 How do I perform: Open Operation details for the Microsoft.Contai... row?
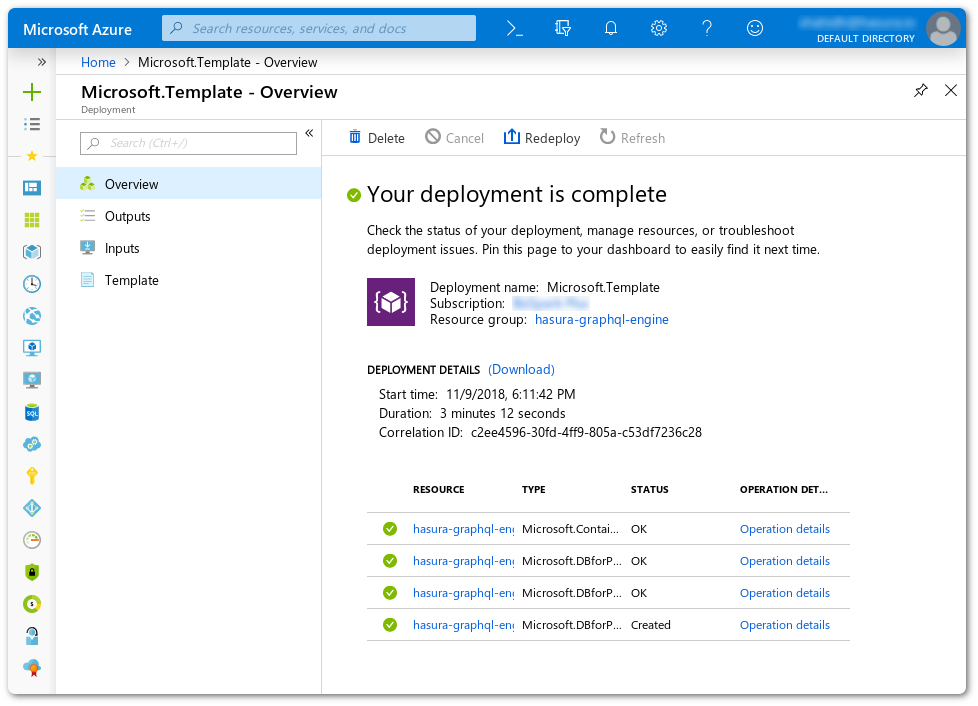[785, 529]
